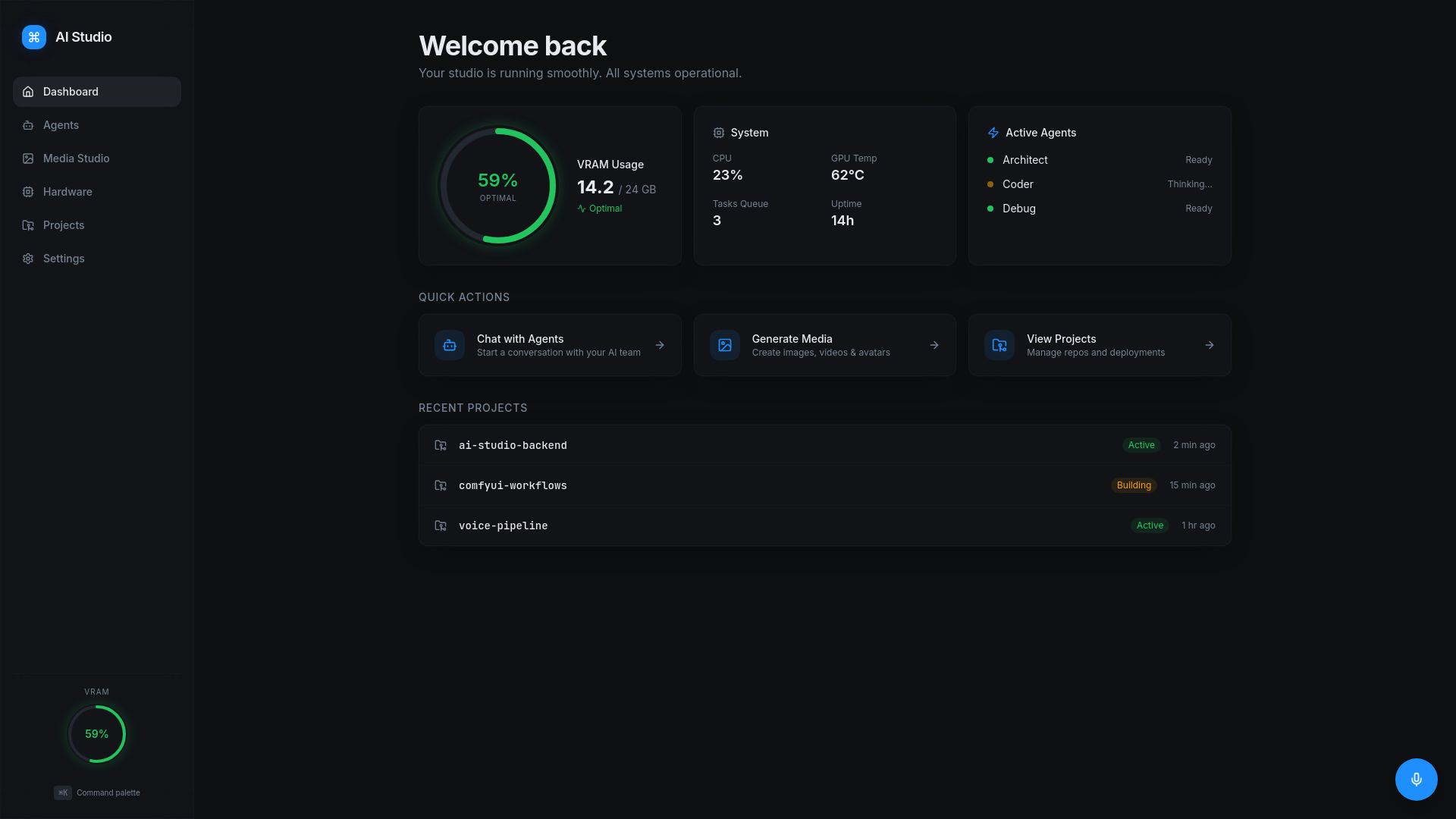Click the ⌘K shortcut badge
This screenshot has width=1456, height=819.
pyautogui.click(x=63, y=792)
